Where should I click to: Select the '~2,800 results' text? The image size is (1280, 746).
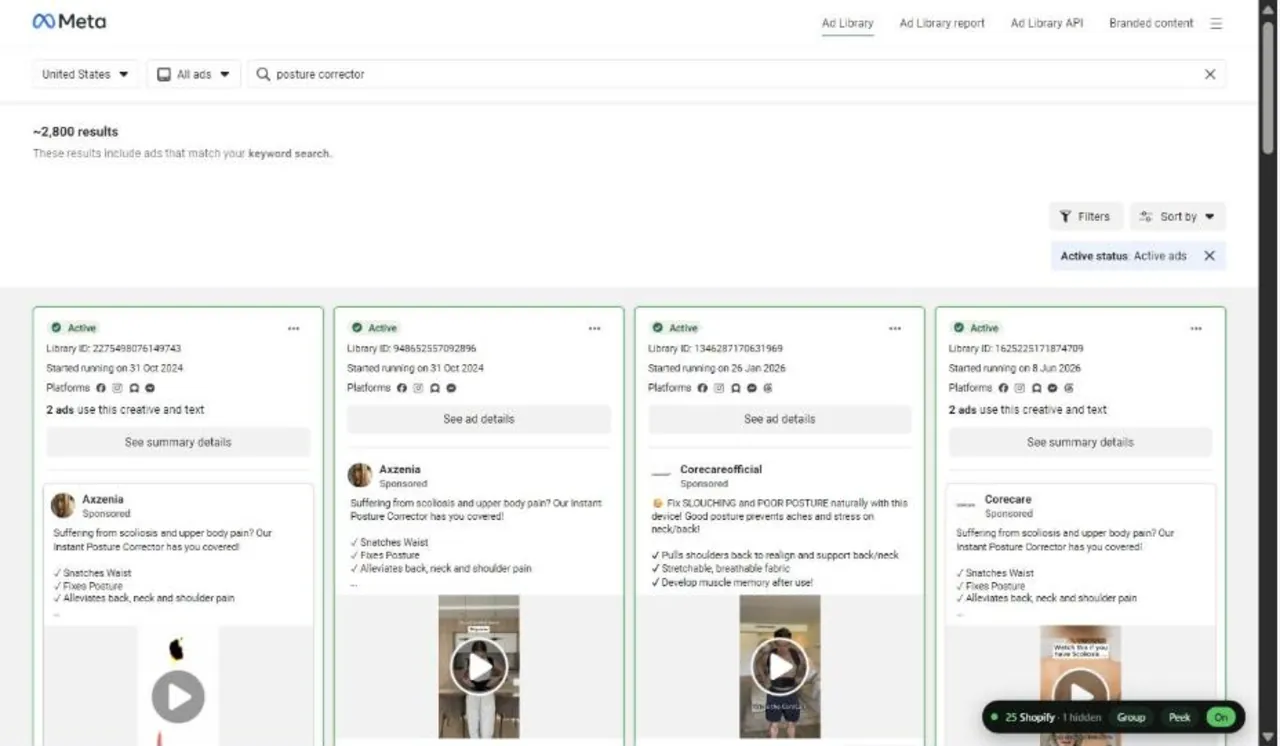76,131
